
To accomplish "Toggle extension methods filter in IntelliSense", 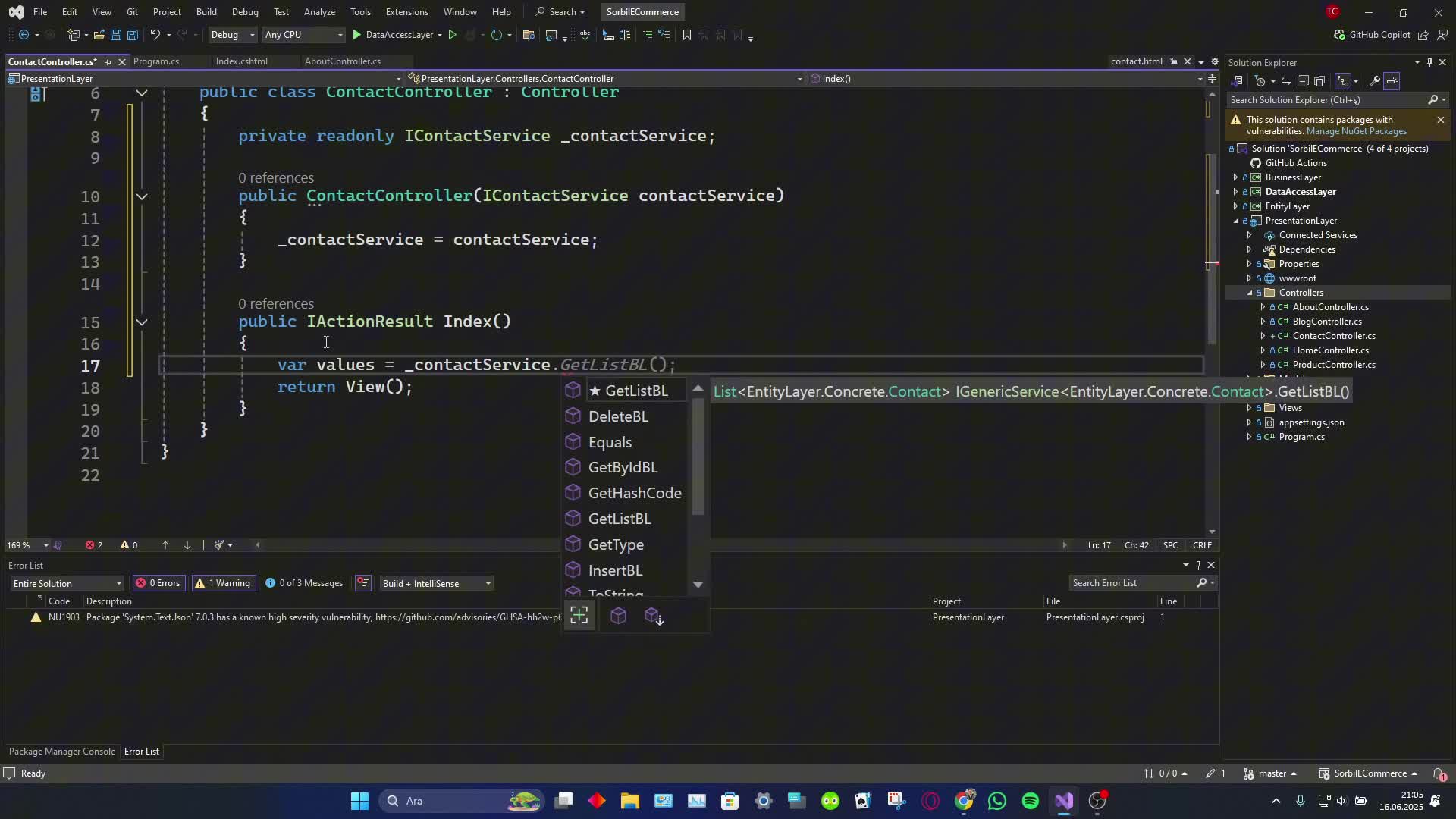I will 654,616.
